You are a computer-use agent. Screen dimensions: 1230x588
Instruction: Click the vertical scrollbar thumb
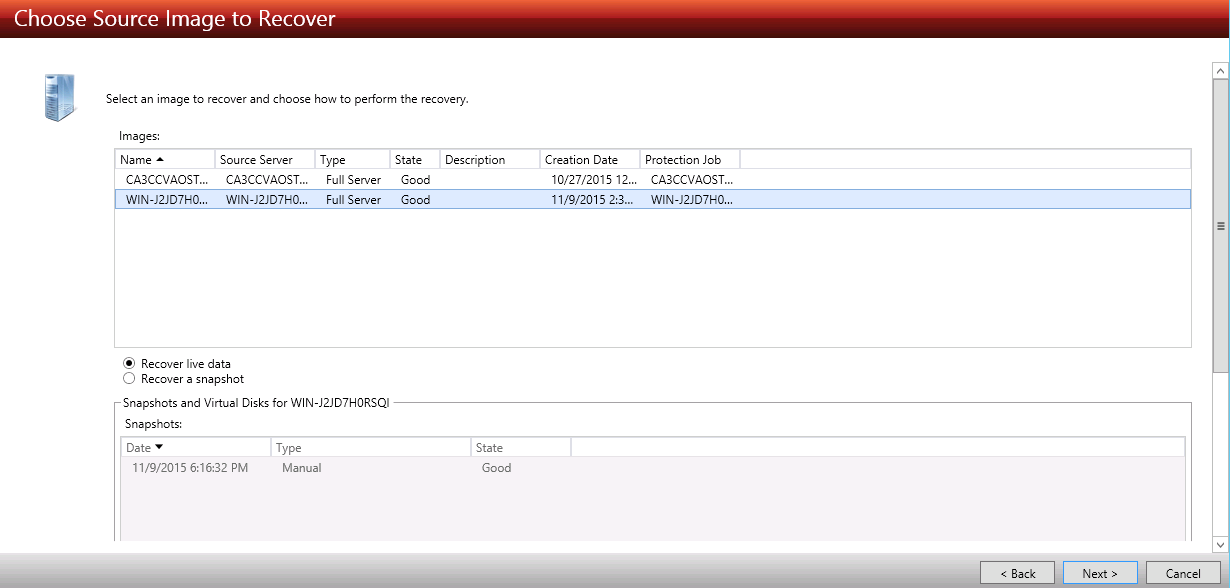(x=1220, y=226)
